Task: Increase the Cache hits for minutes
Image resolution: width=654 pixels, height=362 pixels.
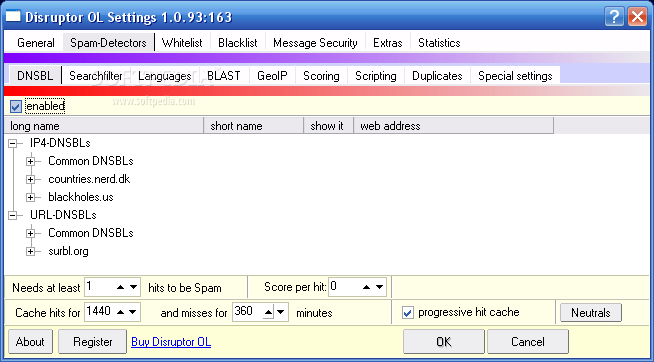Action: click(121, 312)
